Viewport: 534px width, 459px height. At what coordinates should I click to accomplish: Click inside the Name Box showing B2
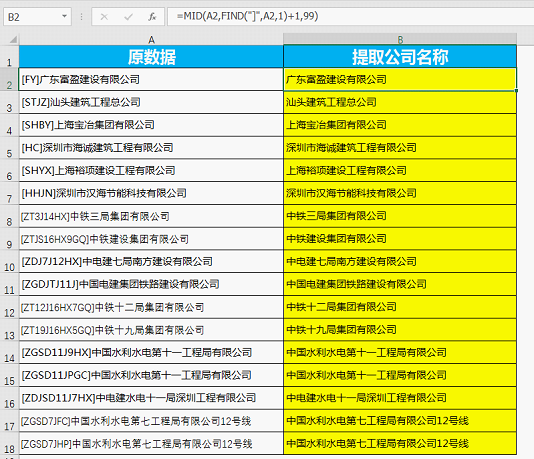tap(32, 17)
